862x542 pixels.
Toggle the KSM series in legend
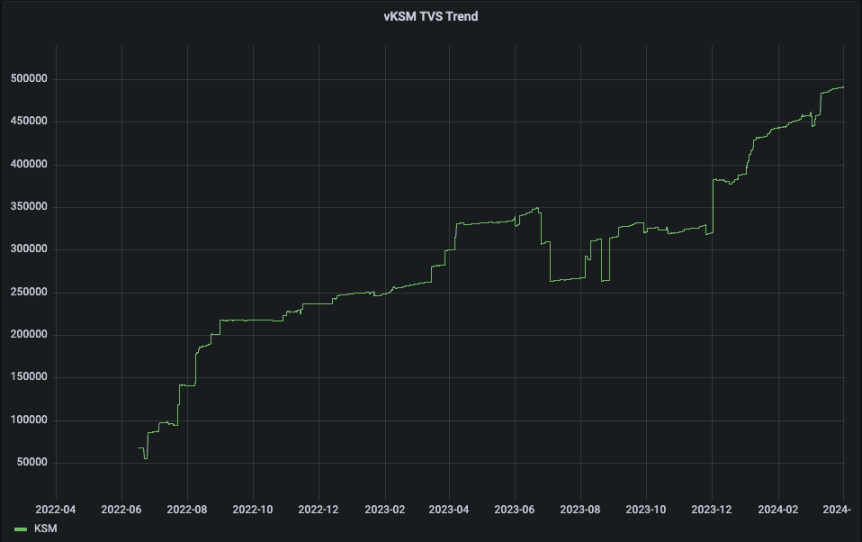point(45,528)
